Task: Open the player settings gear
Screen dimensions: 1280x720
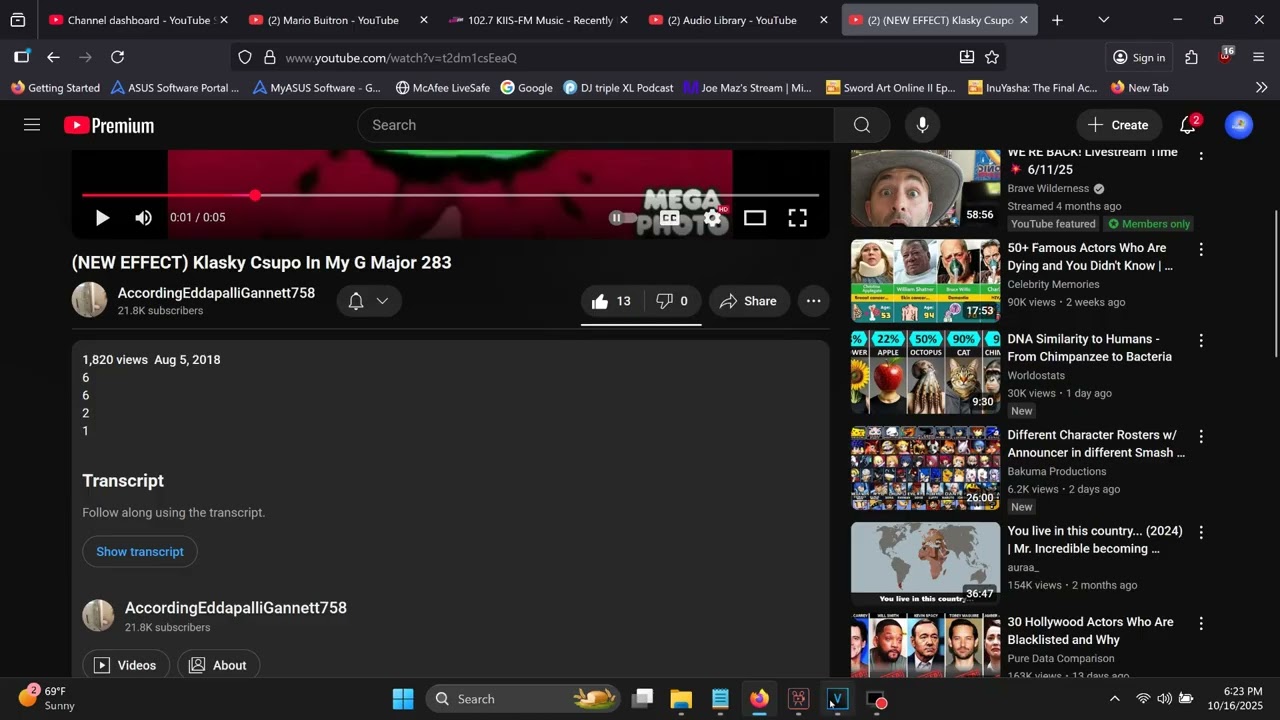Action: pyautogui.click(x=713, y=217)
